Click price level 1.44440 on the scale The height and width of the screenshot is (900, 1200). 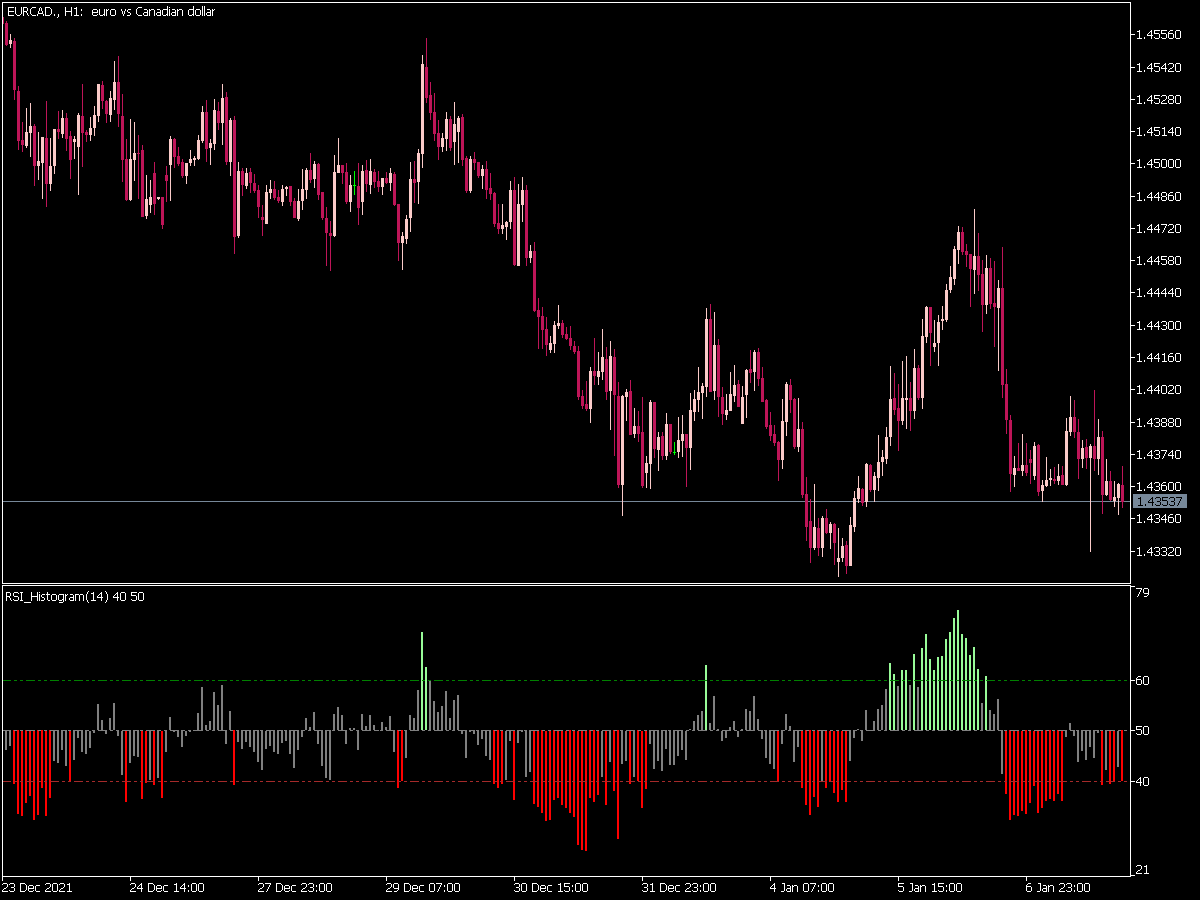point(1160,293)
